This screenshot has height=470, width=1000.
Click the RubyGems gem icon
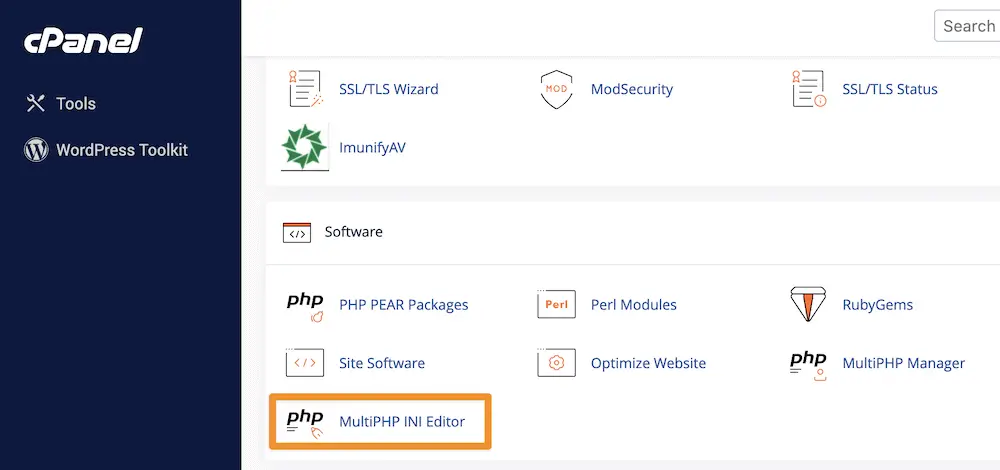808,304
